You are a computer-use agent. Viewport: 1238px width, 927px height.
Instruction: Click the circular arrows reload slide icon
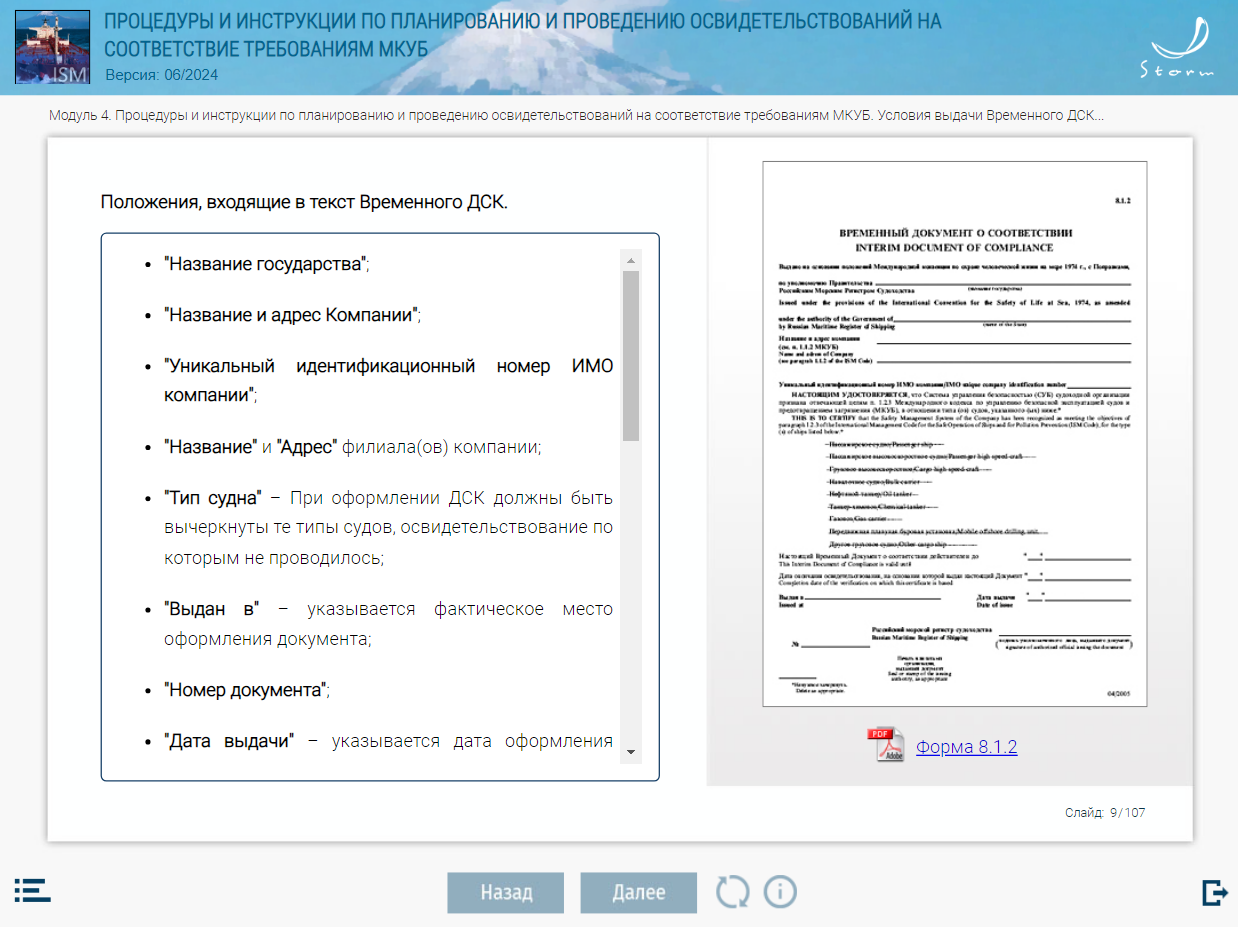click(x=732, y=891)
